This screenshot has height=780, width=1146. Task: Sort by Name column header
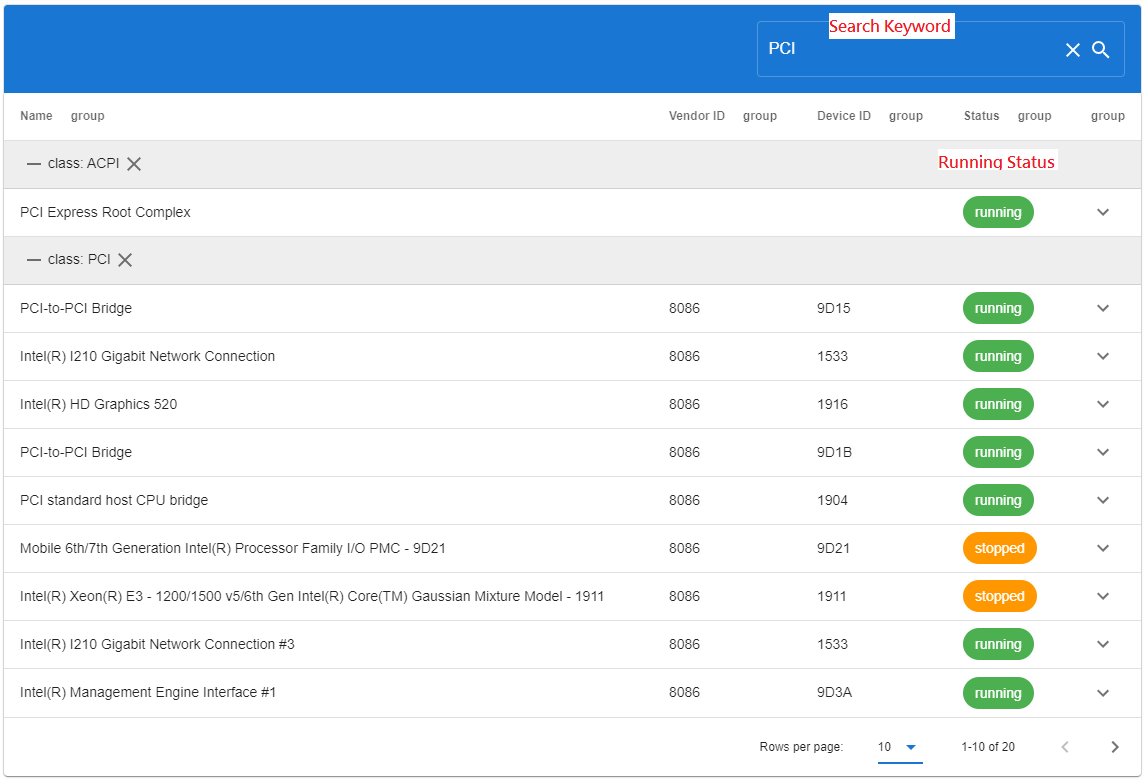tap(36, 116)
